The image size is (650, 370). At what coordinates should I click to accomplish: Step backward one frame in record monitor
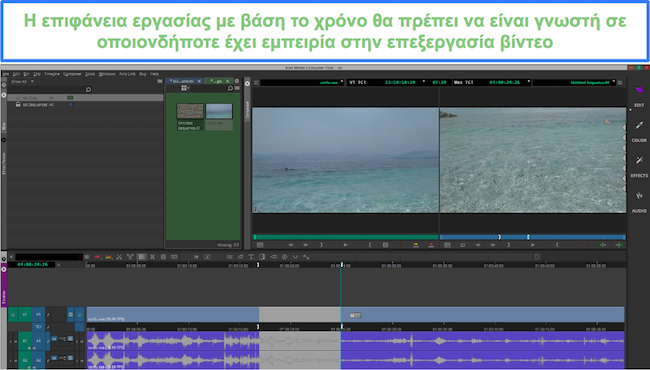478,245
